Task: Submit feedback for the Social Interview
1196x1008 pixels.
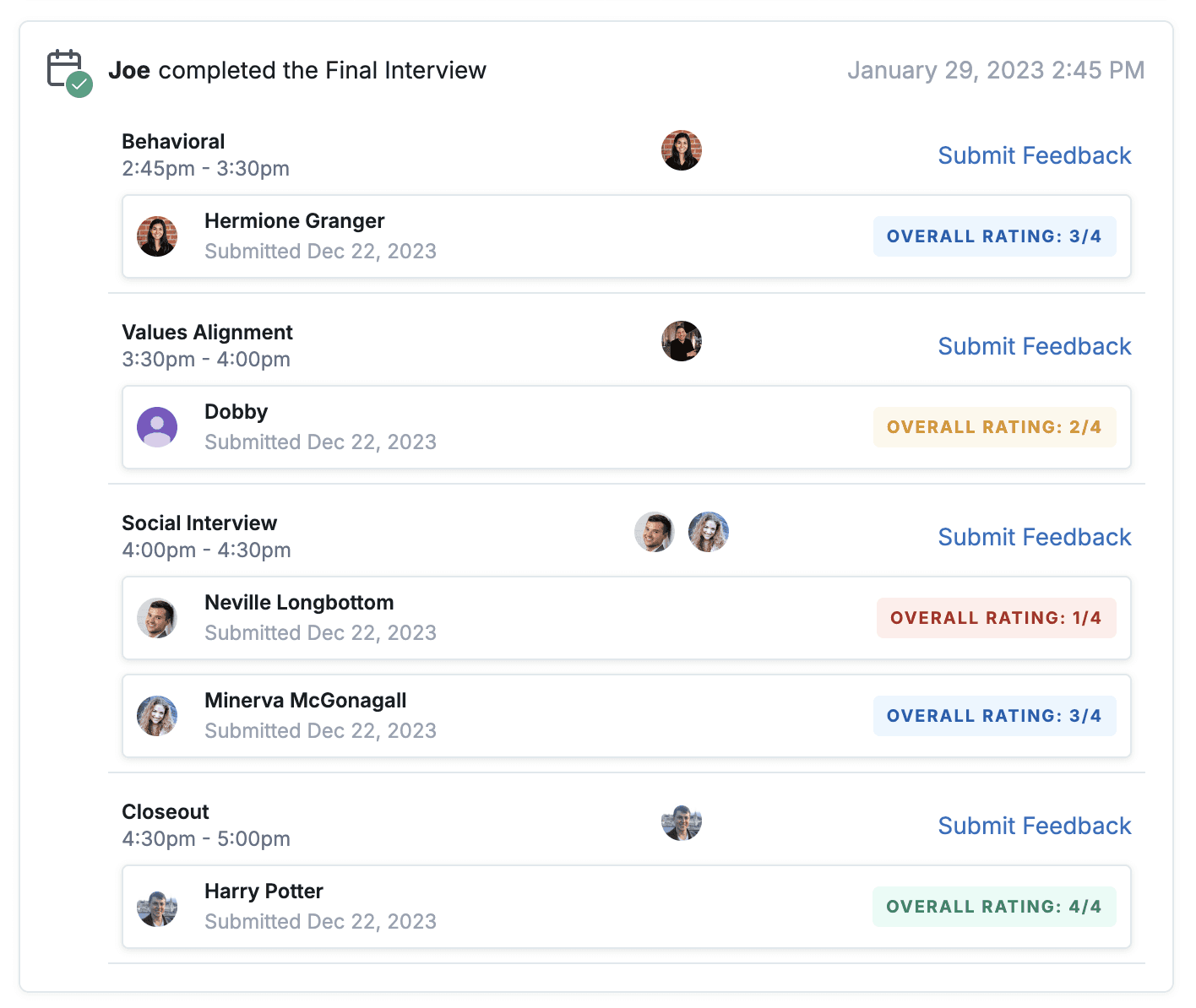Action: coord(1034,537)
